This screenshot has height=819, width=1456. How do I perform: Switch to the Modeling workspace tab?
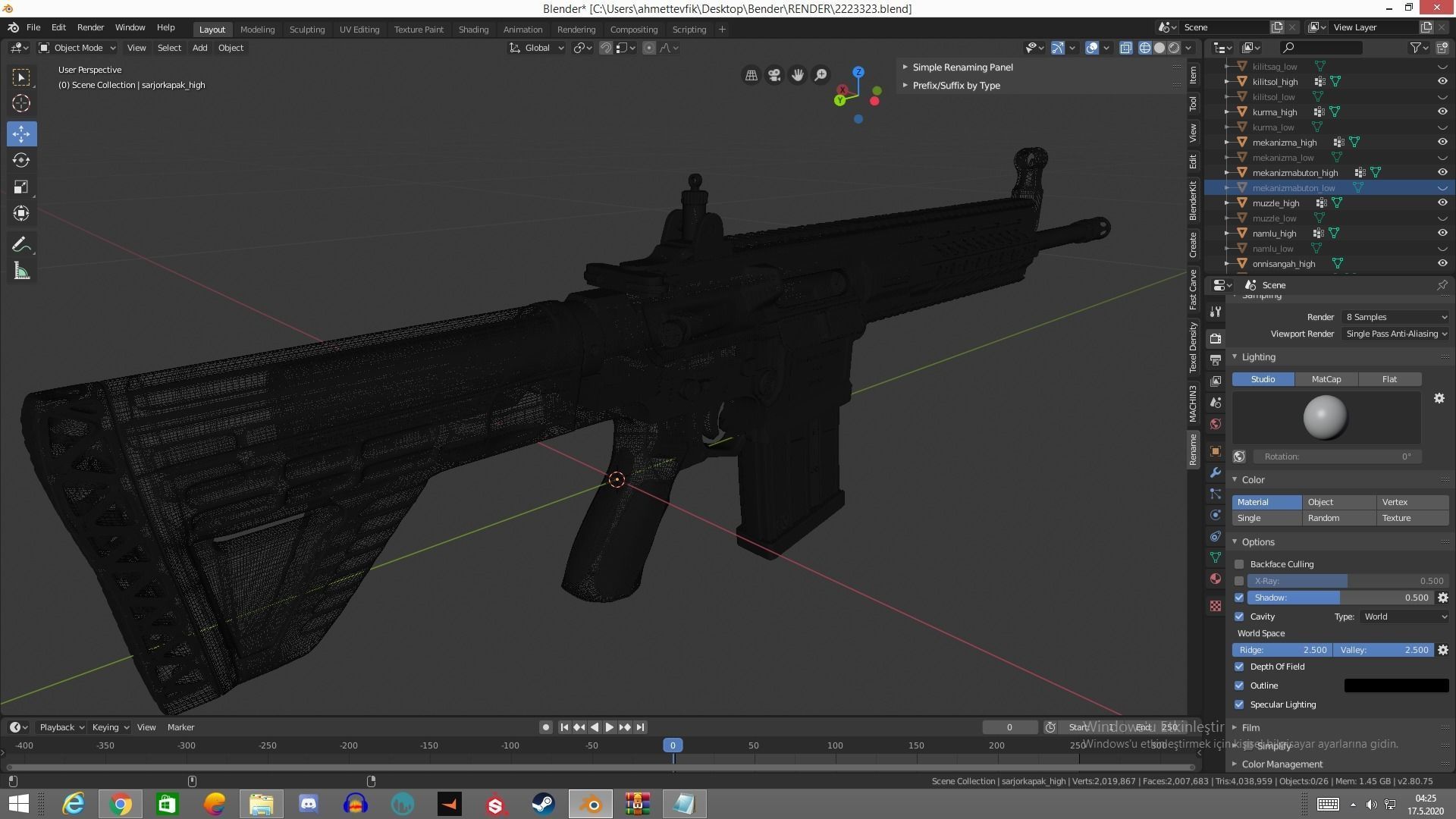pos(257,30)
